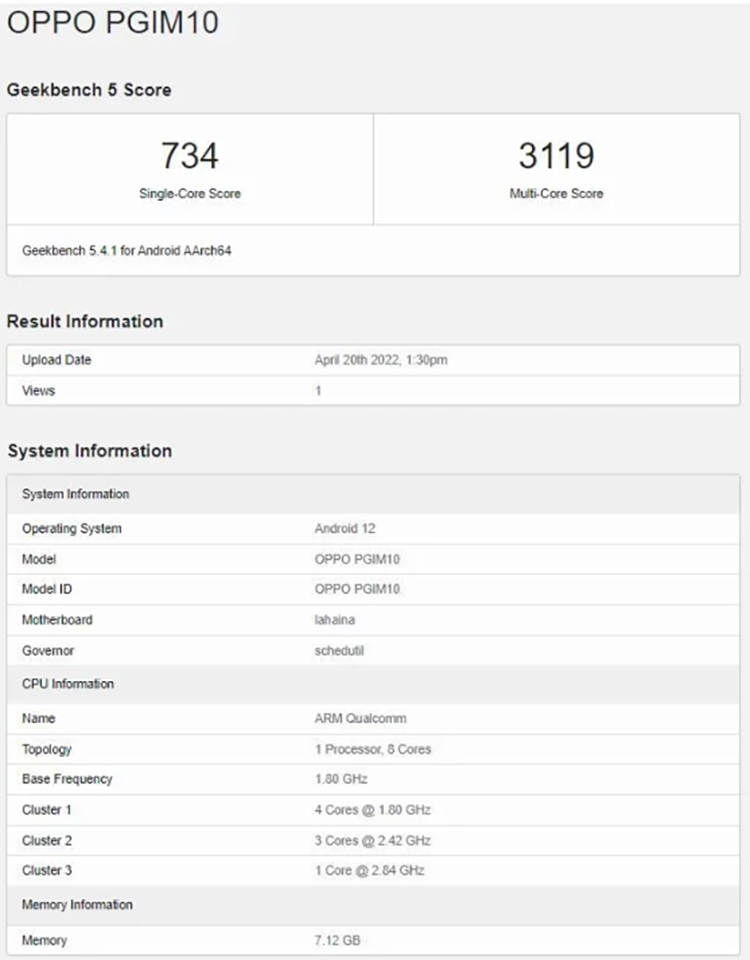Click the upload date April 20th 2022 value
This screenshot has width=750, height=960.
click(381, 360)
